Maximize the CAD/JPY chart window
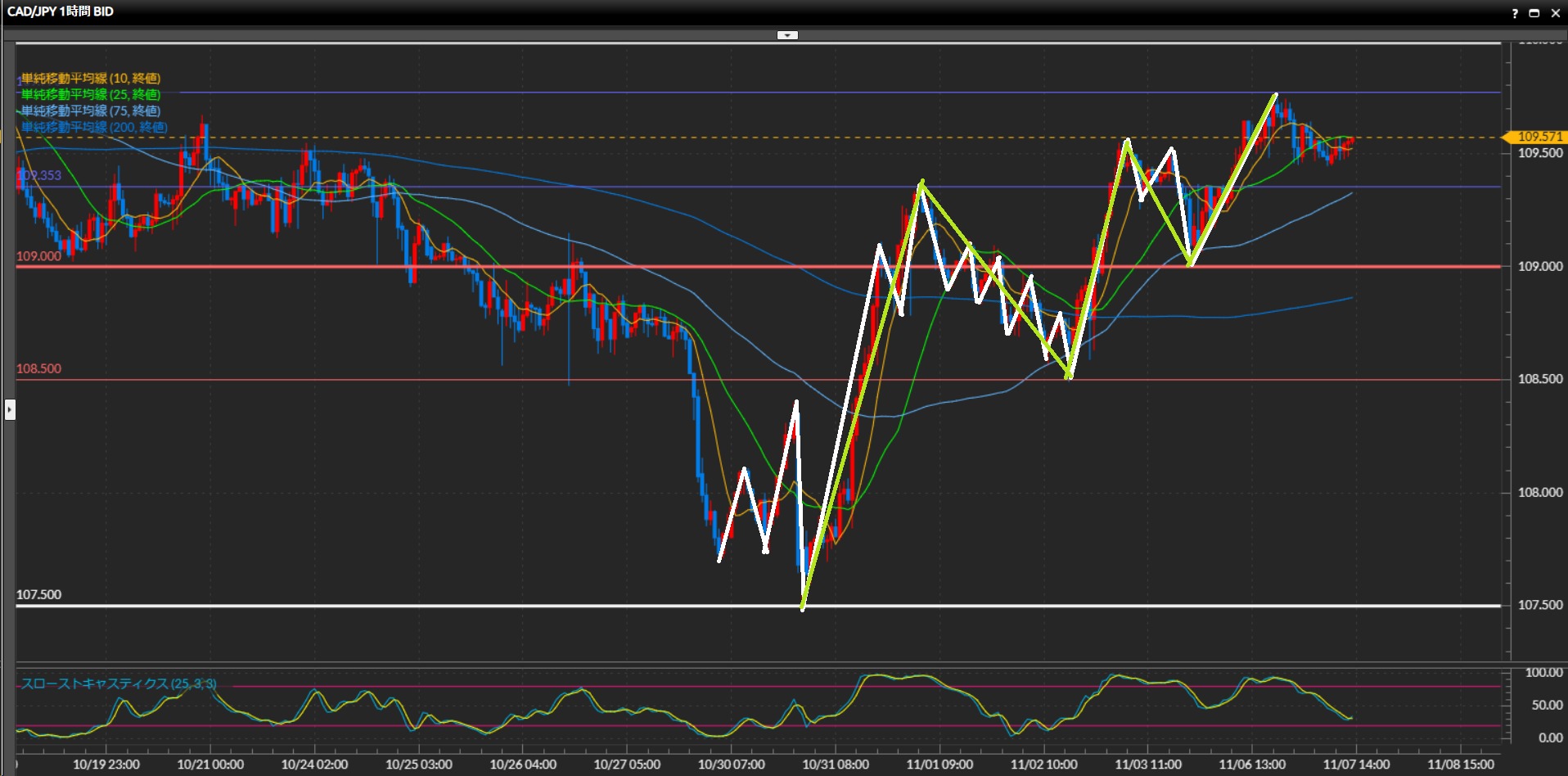This screenshot has width=1568, height=776. pyautogui.click(x=1534, y=12)
